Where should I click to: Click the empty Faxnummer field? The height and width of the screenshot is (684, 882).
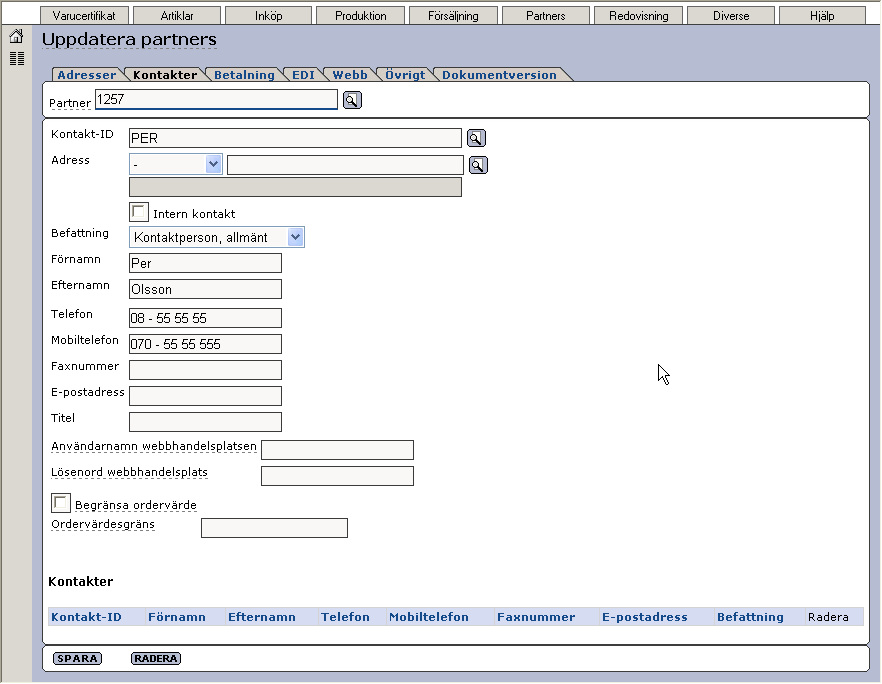[205, 370]
